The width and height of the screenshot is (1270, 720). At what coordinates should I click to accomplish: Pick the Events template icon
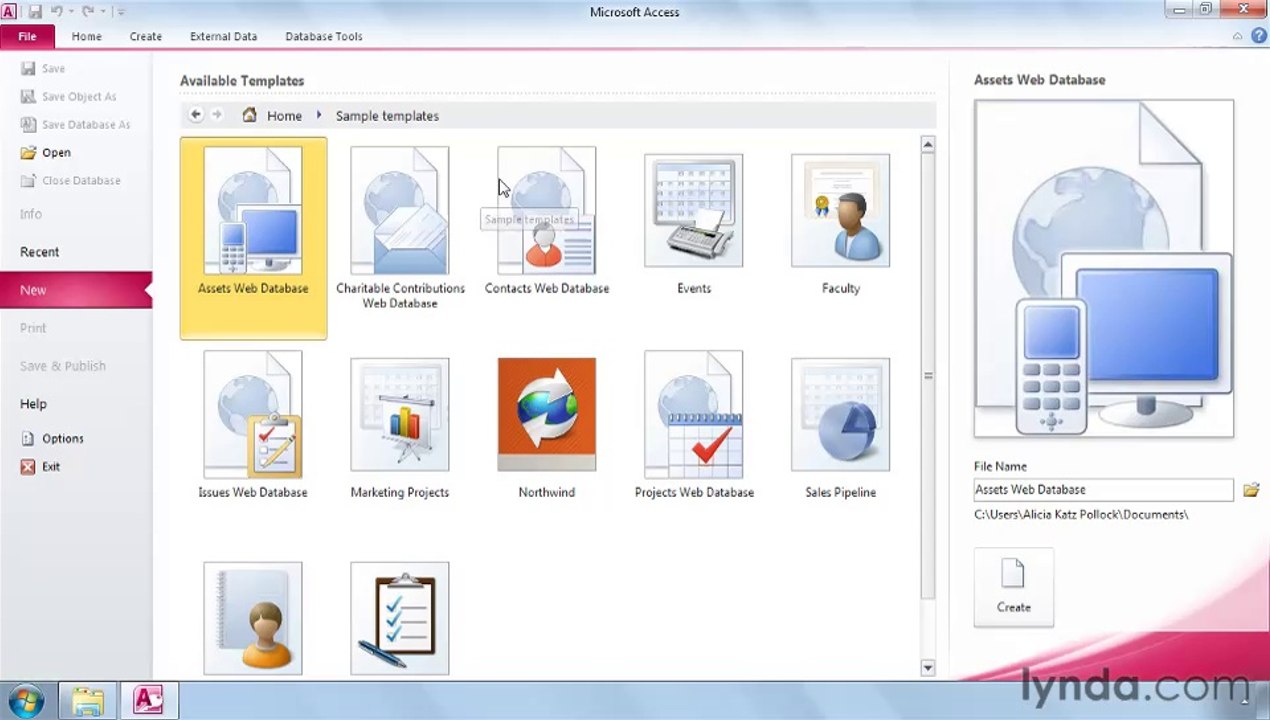(693, 211)
